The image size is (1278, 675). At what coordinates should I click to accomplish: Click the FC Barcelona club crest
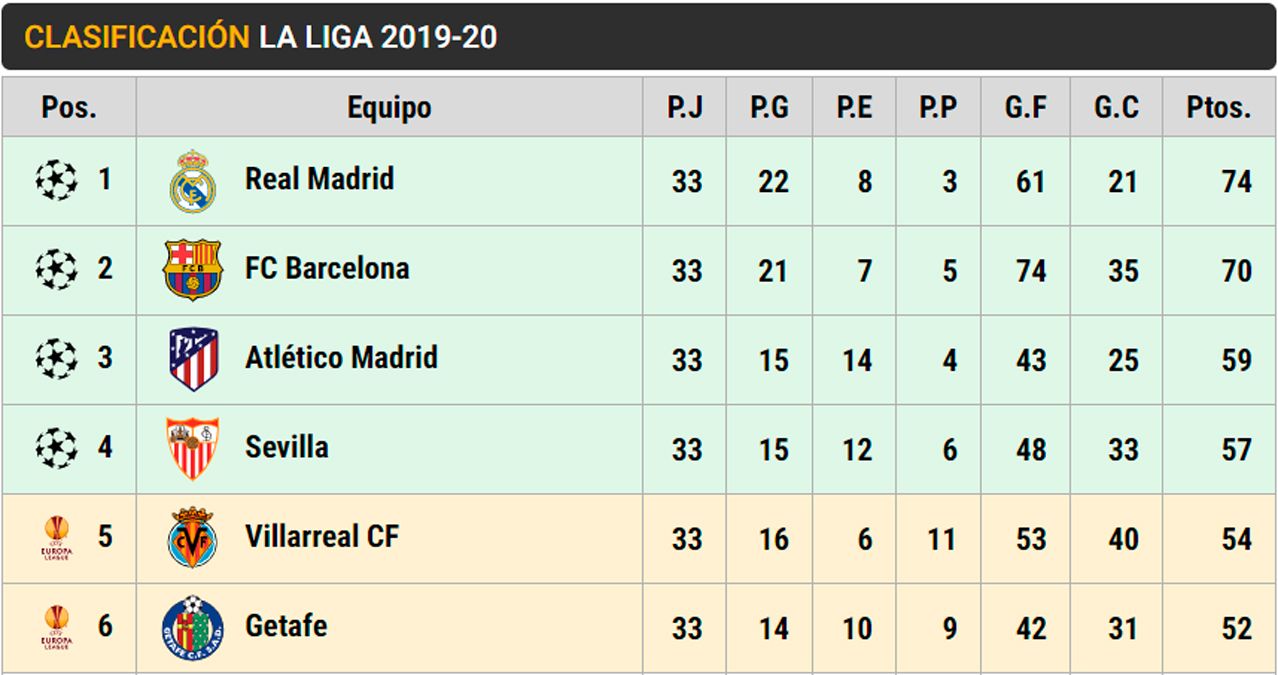(x=192, y=270)
